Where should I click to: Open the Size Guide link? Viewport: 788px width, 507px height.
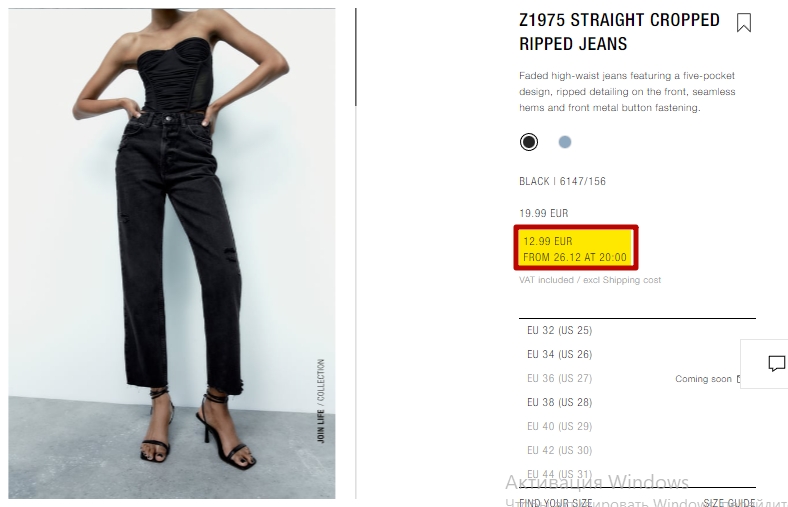click(x=729, y=502)
